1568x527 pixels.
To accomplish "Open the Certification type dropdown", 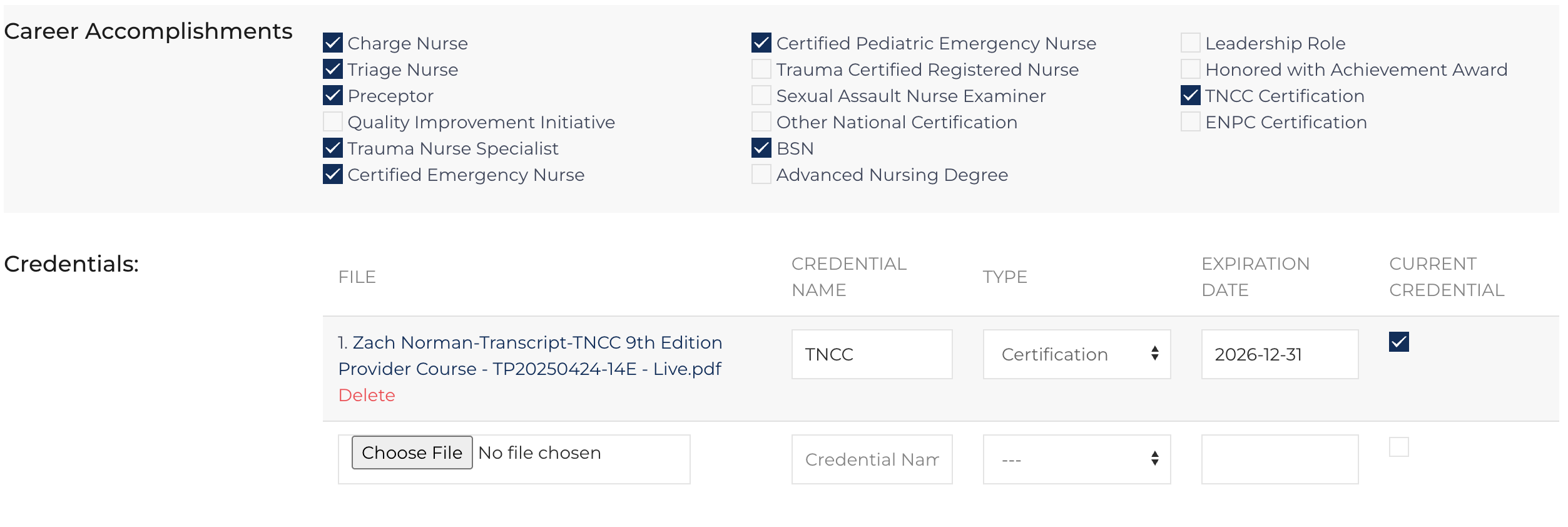I will [x=1076, y=355].
